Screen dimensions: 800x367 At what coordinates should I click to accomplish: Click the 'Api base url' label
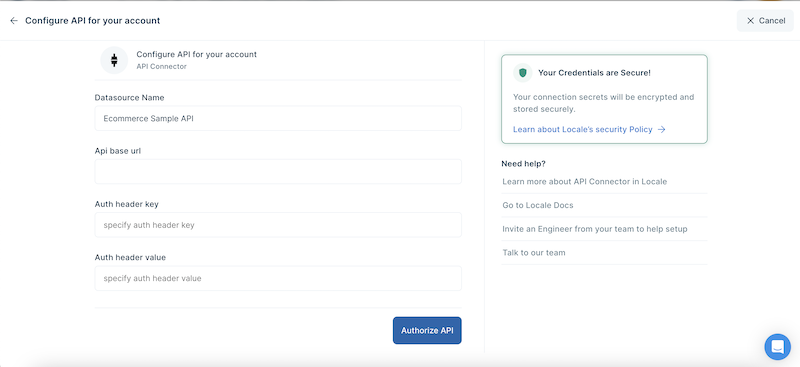pos(118,151)
